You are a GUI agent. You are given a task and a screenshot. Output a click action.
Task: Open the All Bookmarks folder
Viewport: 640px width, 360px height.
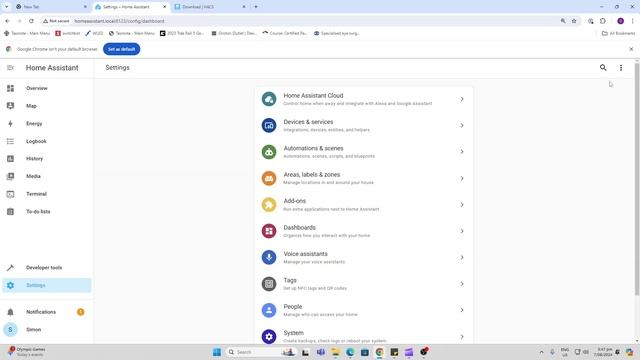coord(618,33)
